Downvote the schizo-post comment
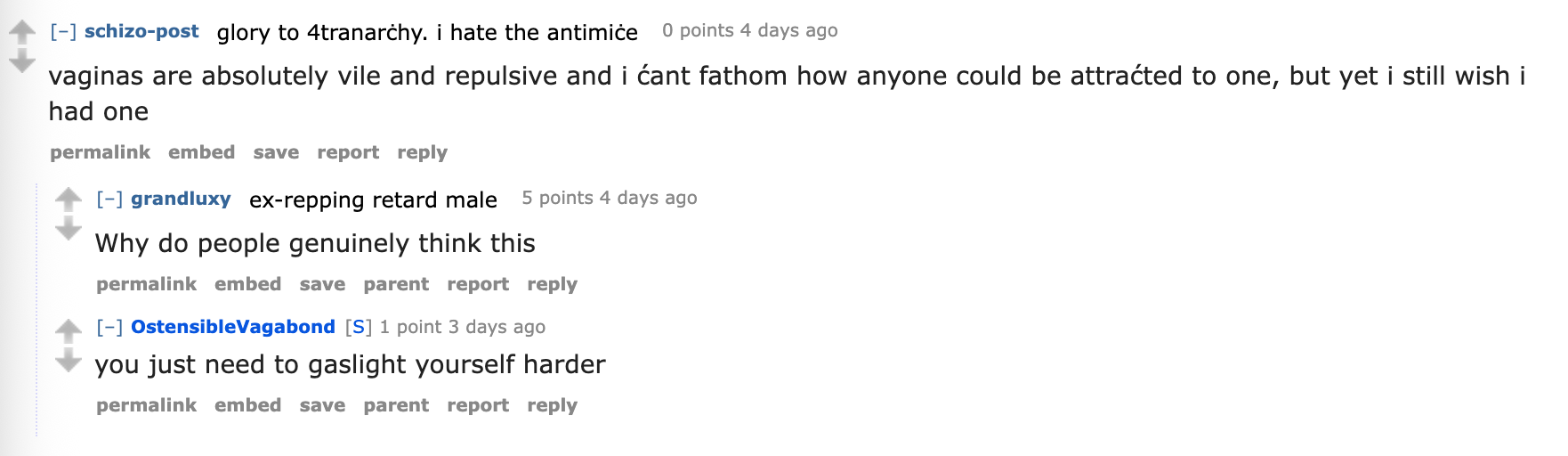The width and height of the screenshot is (1568, 456). click(21, 62)
